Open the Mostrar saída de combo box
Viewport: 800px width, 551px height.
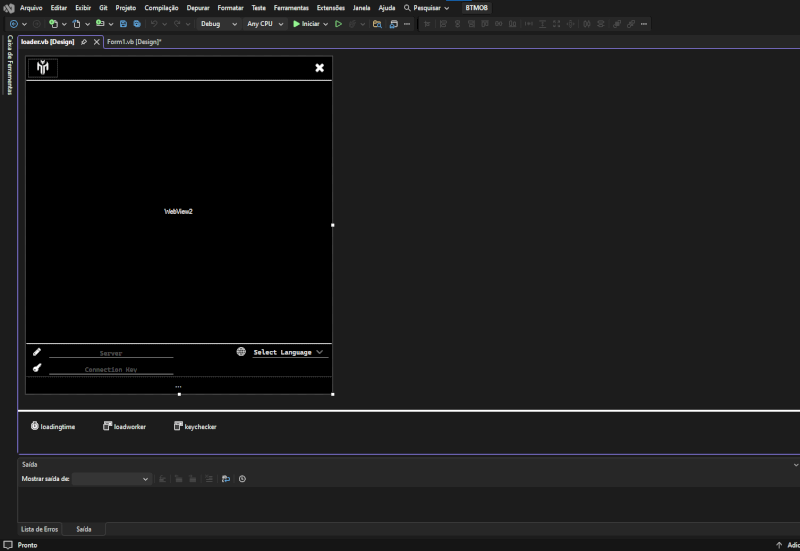111,479
